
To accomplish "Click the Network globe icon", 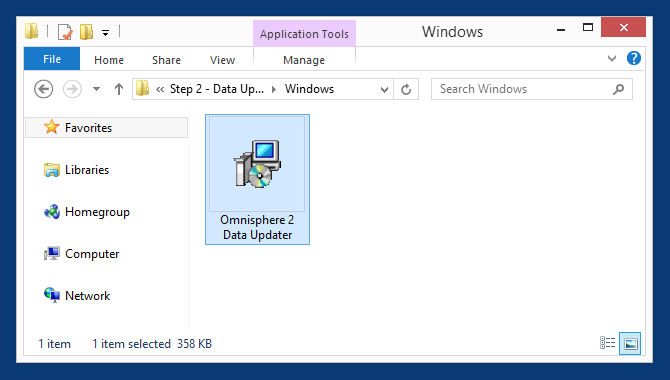I will point(52,295).
